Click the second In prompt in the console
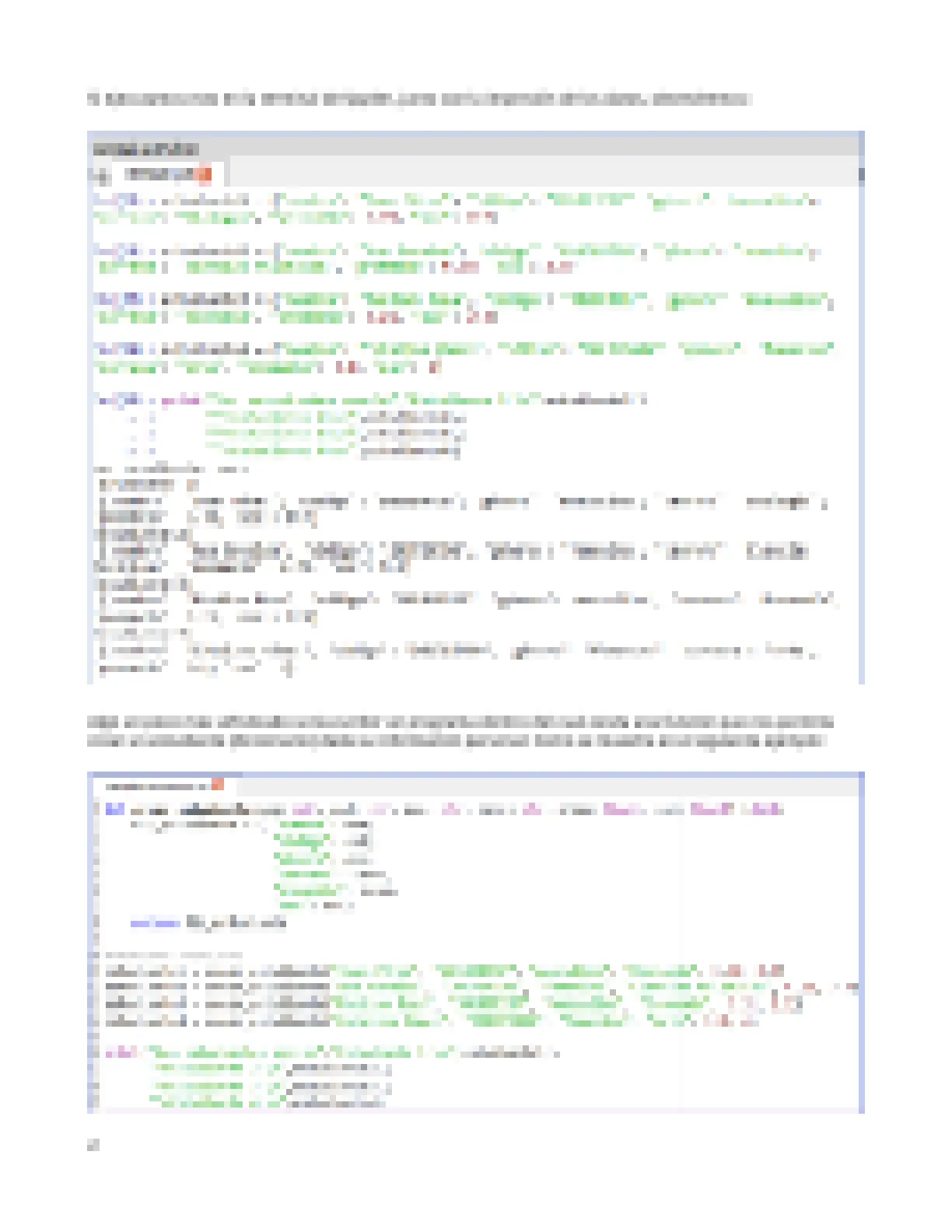 click(107, 250)
